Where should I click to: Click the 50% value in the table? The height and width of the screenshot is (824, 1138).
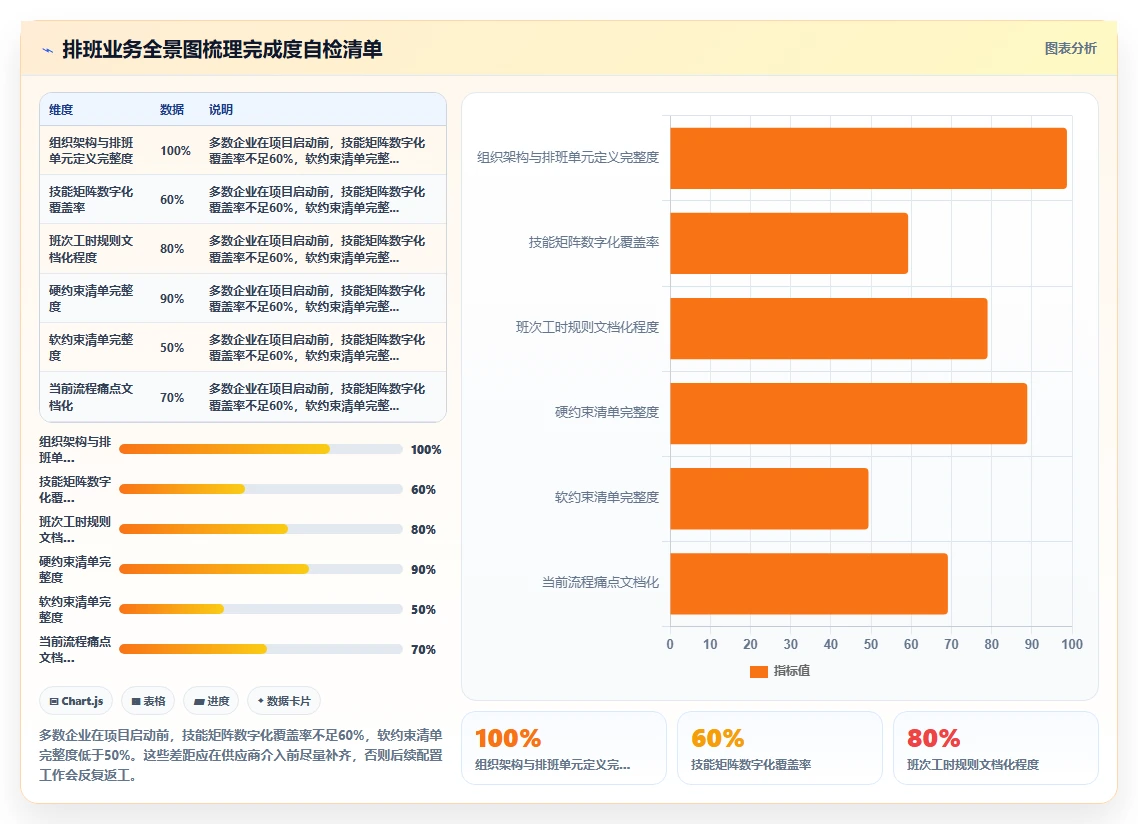pos(172,348)
